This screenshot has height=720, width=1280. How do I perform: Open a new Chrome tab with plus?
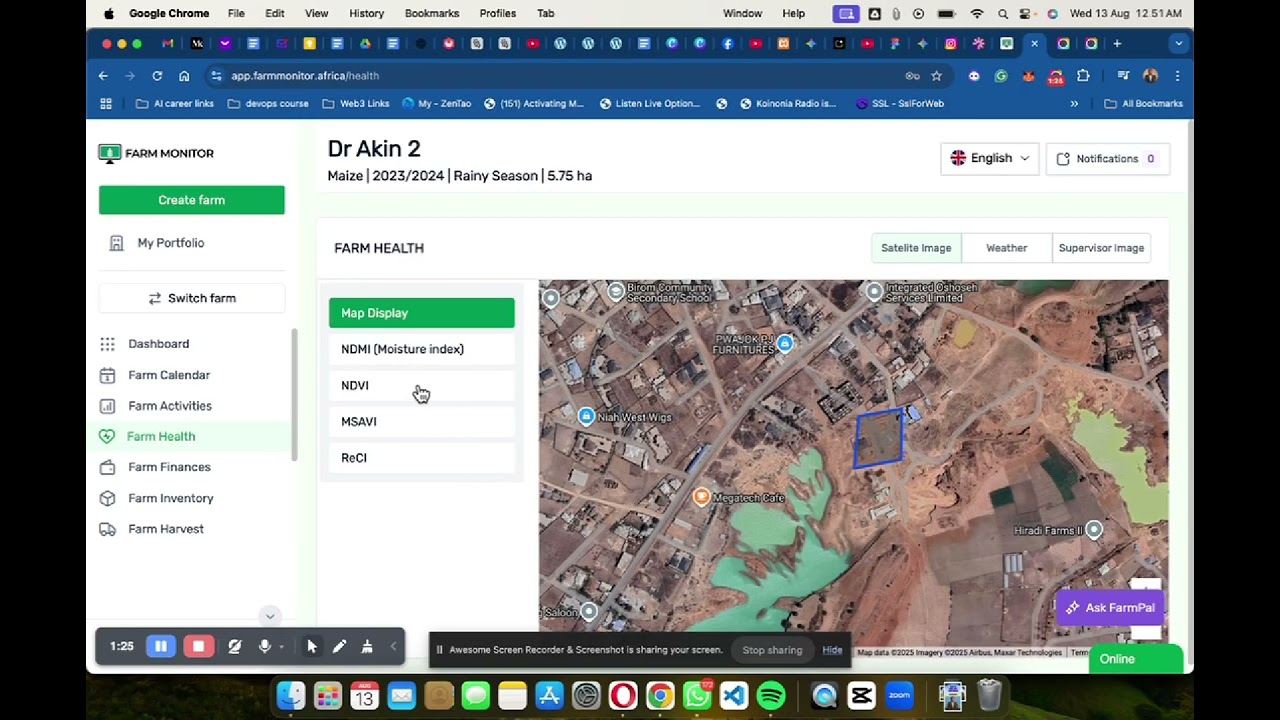click(x=1117, y=44)
